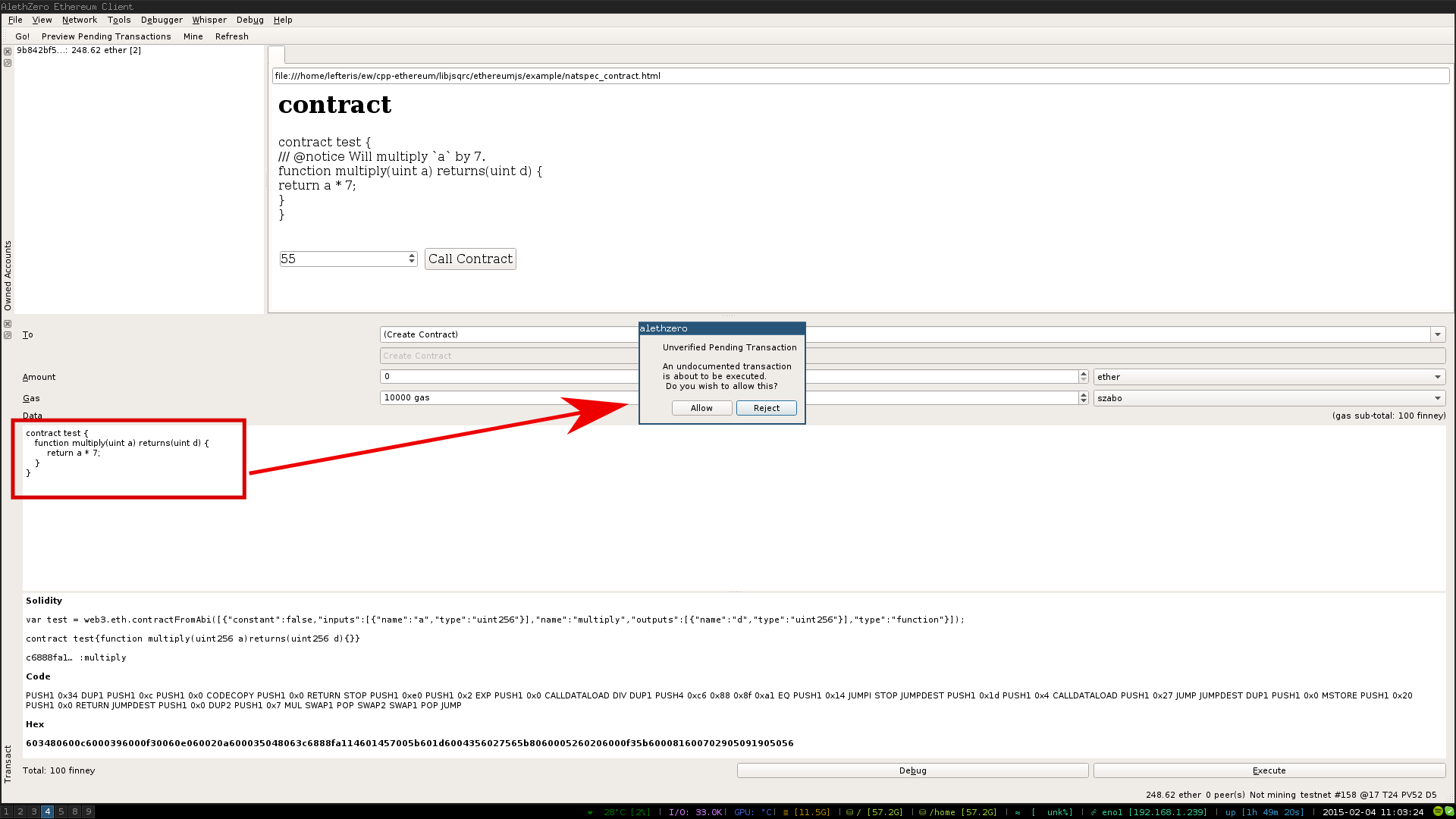Click the disabled Create Contract field
The image size is (1456, 819).
pyautogui.click(x=913, y=356)
